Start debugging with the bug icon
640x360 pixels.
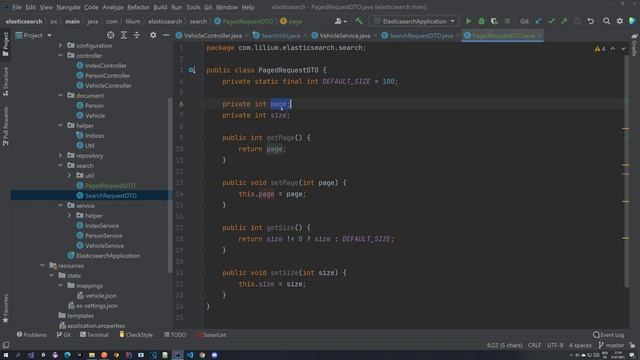(x=481, y=21)
